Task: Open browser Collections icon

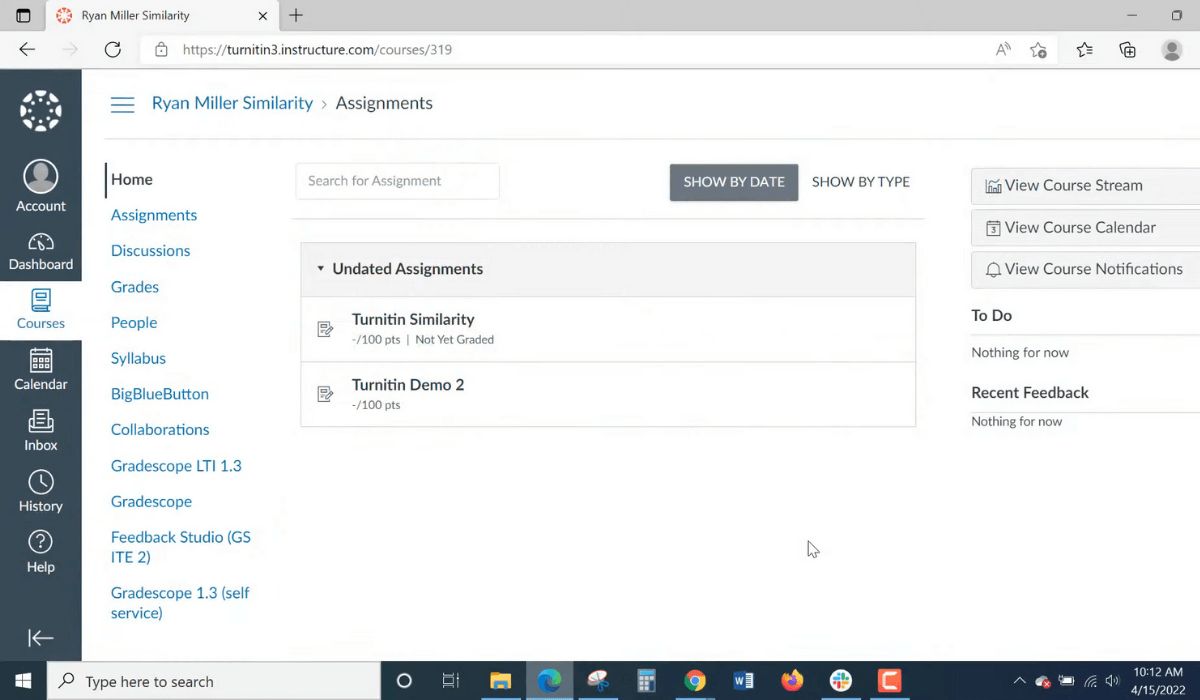Action: [x=1128, y=50]
